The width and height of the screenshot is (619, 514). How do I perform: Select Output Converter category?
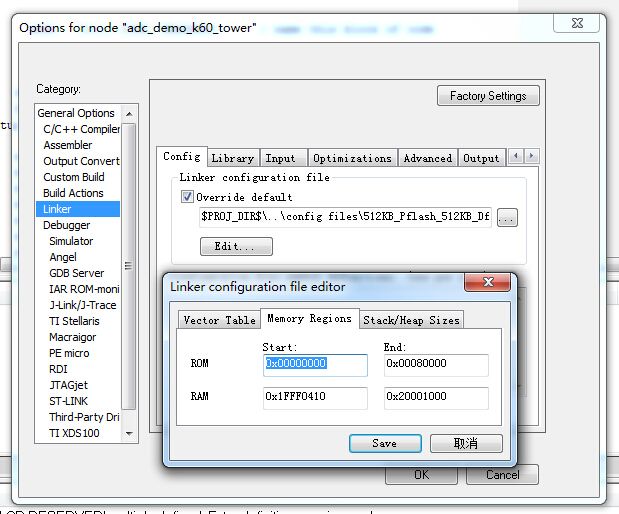point(81,161)
